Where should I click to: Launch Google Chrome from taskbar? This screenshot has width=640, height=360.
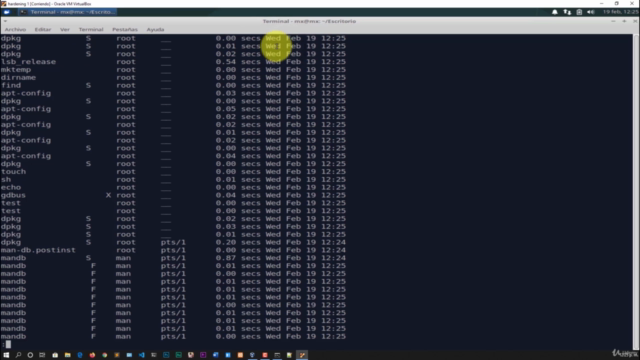coord(104,355)
